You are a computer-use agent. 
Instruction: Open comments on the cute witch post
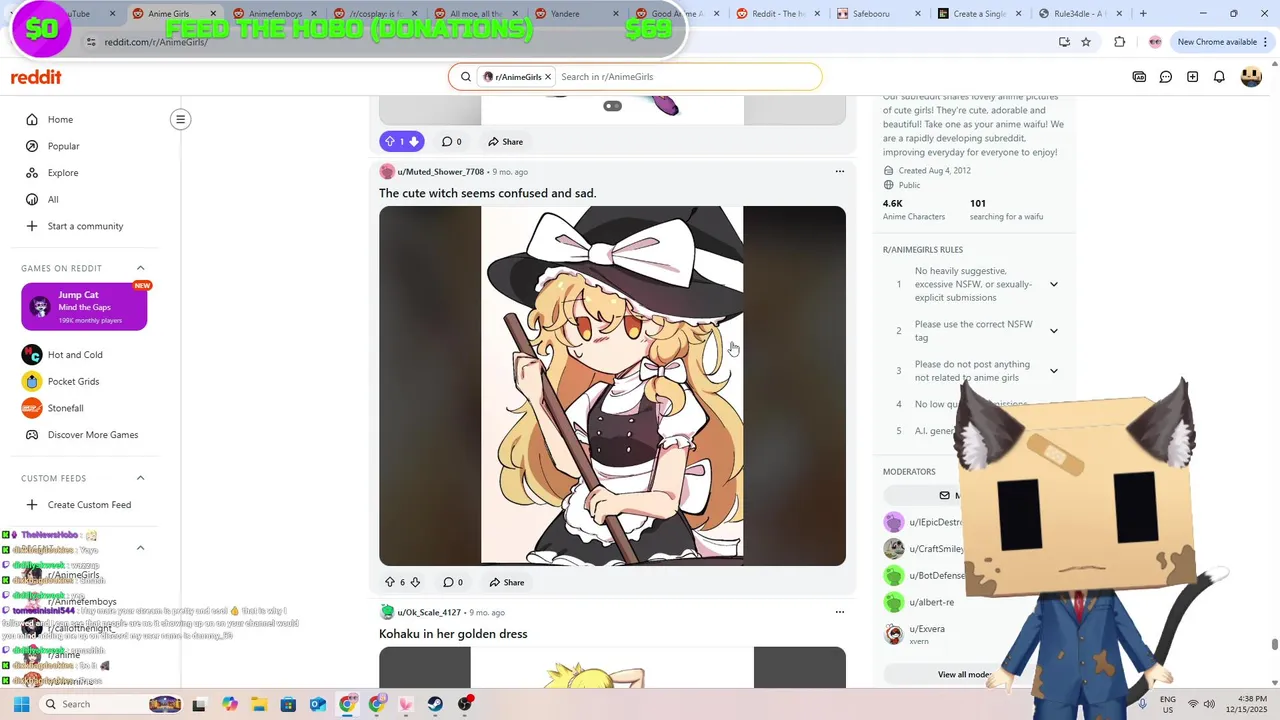click(x=452, y=582)
